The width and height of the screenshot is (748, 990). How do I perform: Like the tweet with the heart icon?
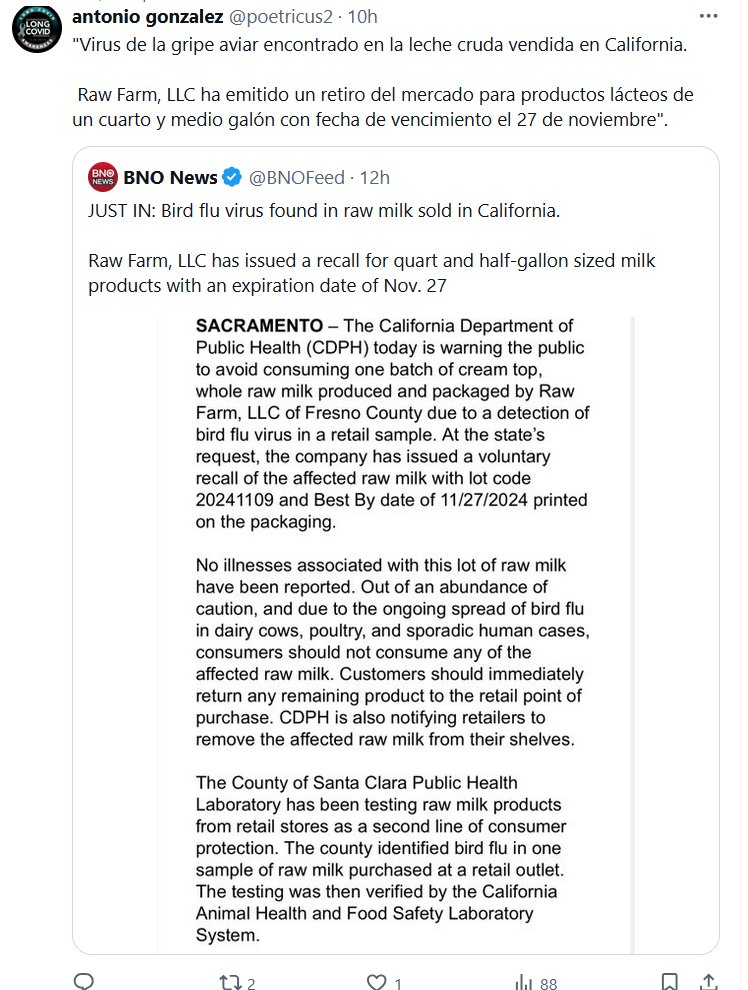point(377,982)
